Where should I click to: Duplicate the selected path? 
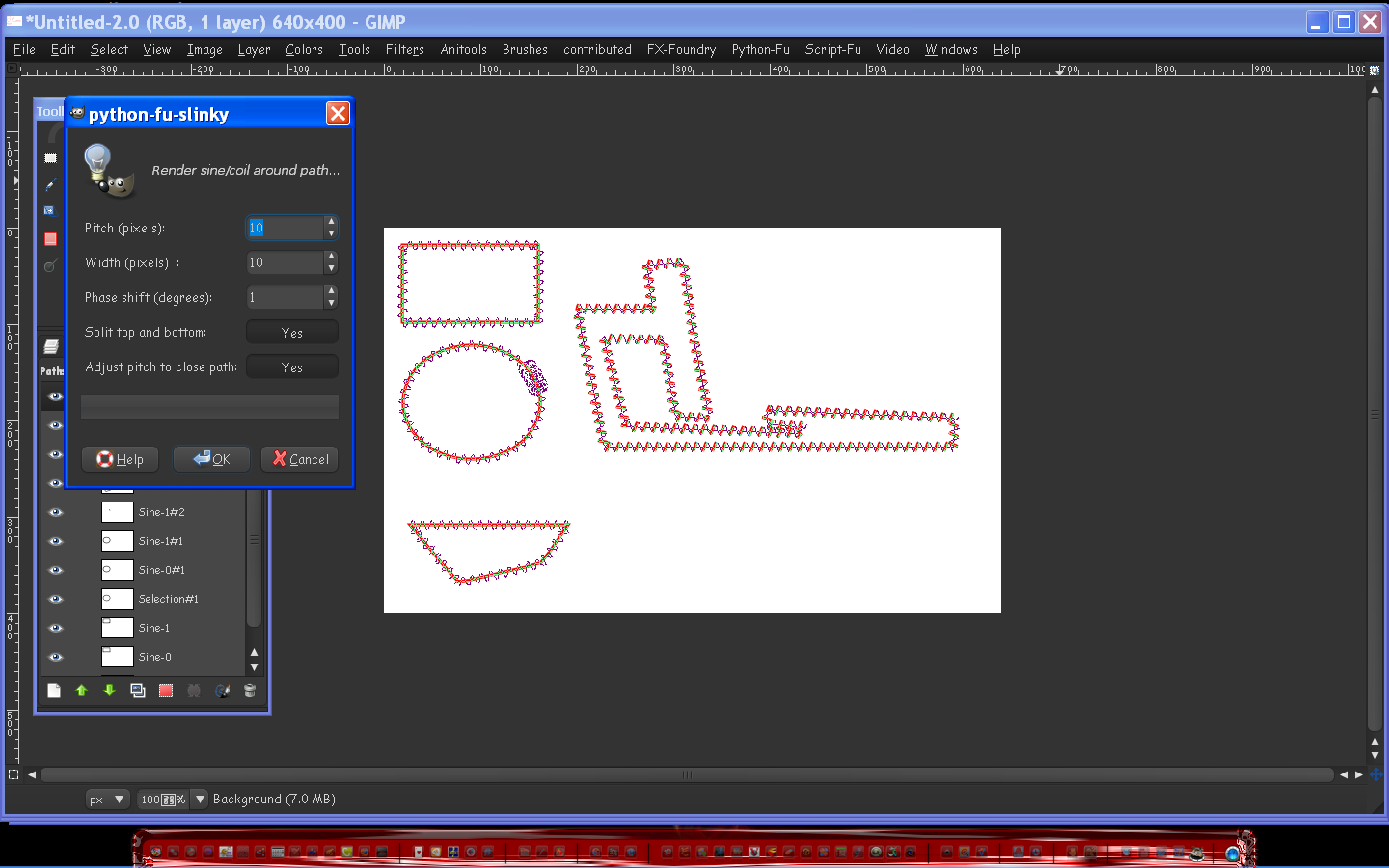click(138, 691)
